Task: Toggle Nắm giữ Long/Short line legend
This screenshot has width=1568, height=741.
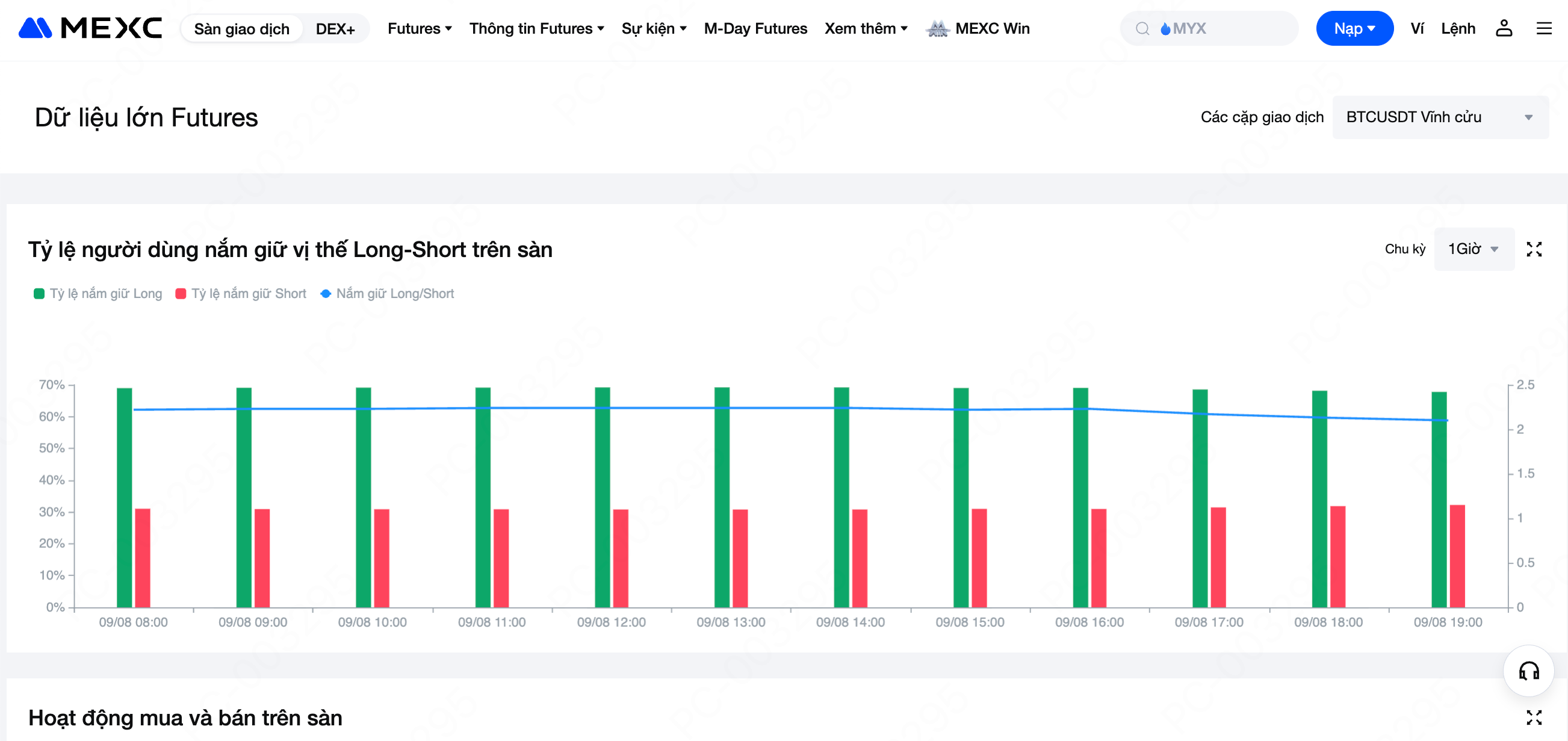Action: click(387, 294)
